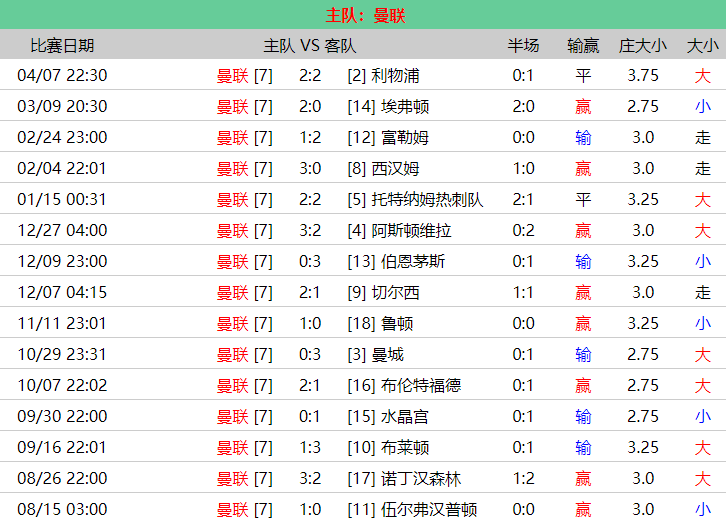
Task: Select the 输赢 column header
Action: [x=583, y=45]
